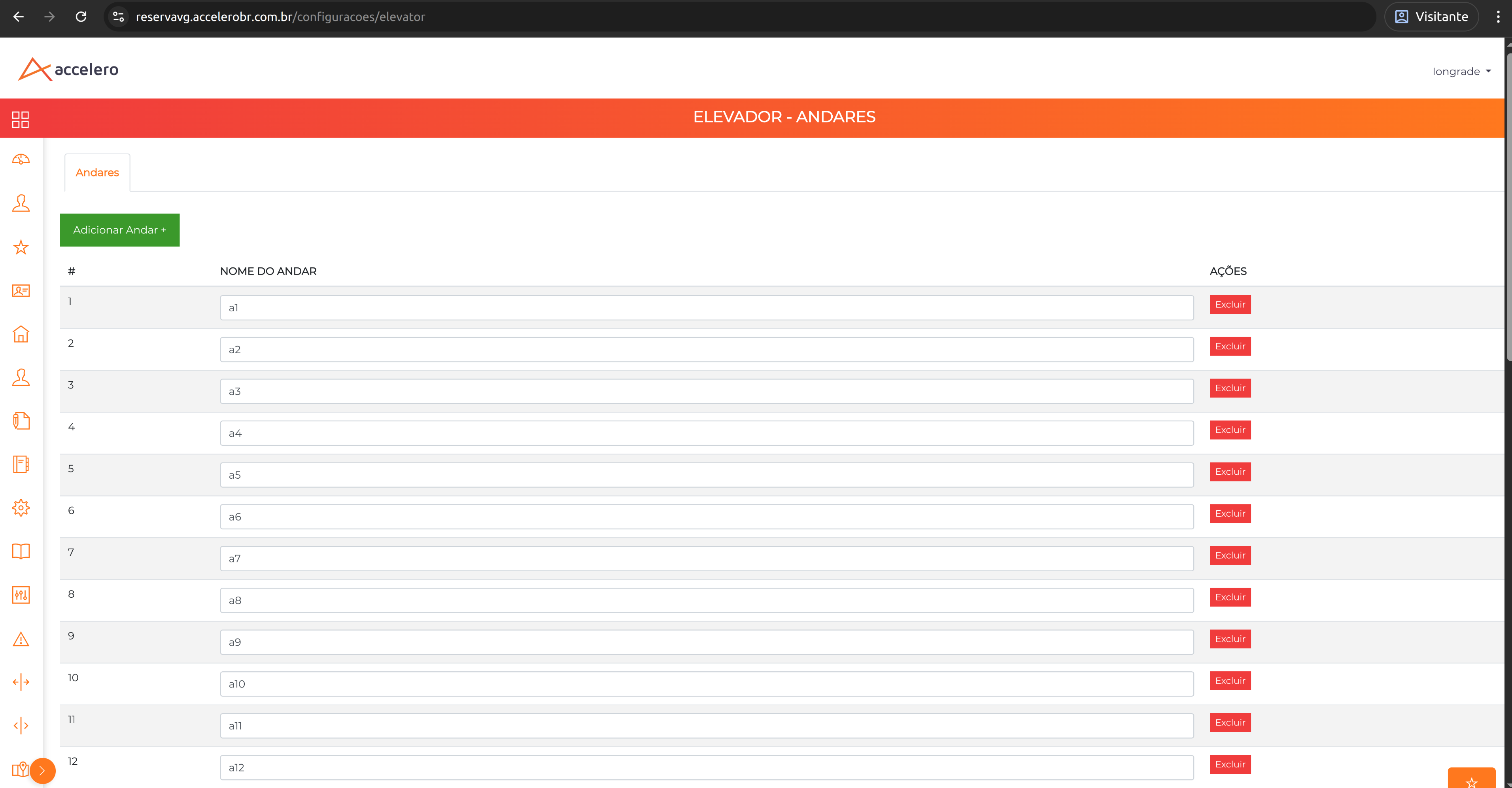Delete floor a7 with Excluir
Image resolution: width=1512 pixels, height=788 pixels.
tap(1230, 555)
